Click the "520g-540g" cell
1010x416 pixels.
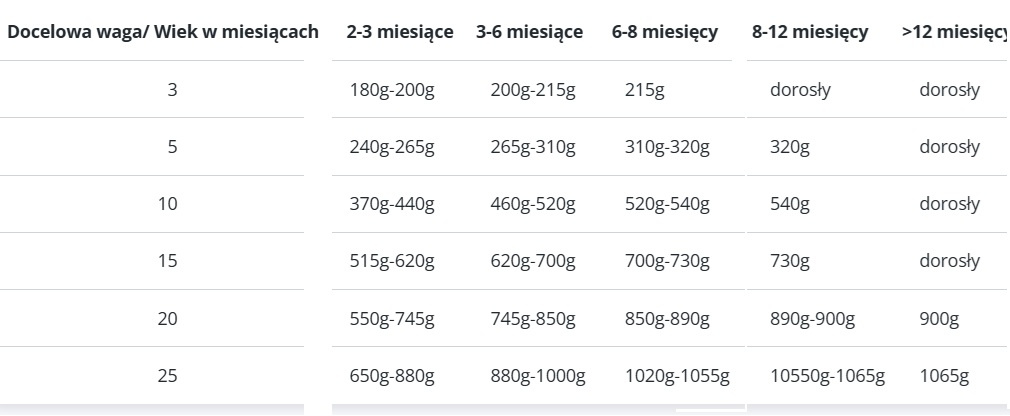pyautogui.click(x=667, y=204)
